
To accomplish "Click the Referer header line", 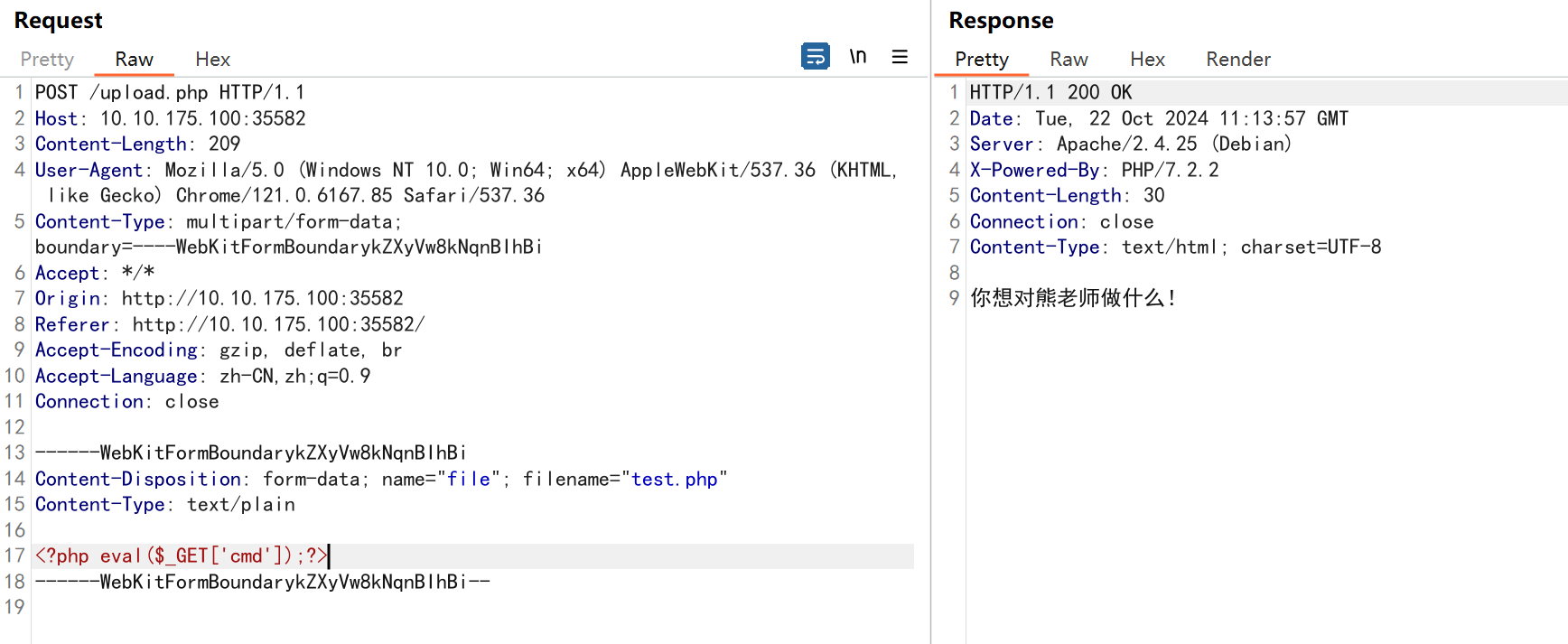I will pyautogui.click(x=230, y=324).
